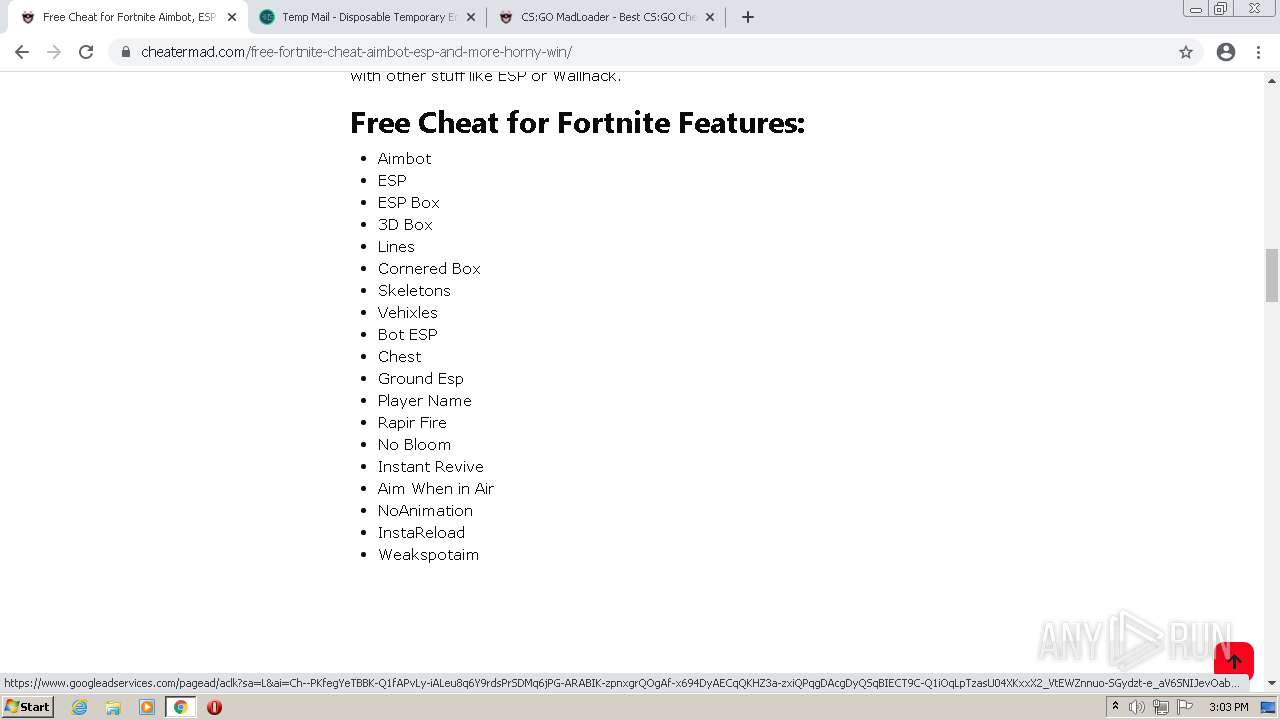Click the Bot ESP list item
The height and width of the screenshot is (720, 1280).
pyautogui.click(x=407, y=334)
